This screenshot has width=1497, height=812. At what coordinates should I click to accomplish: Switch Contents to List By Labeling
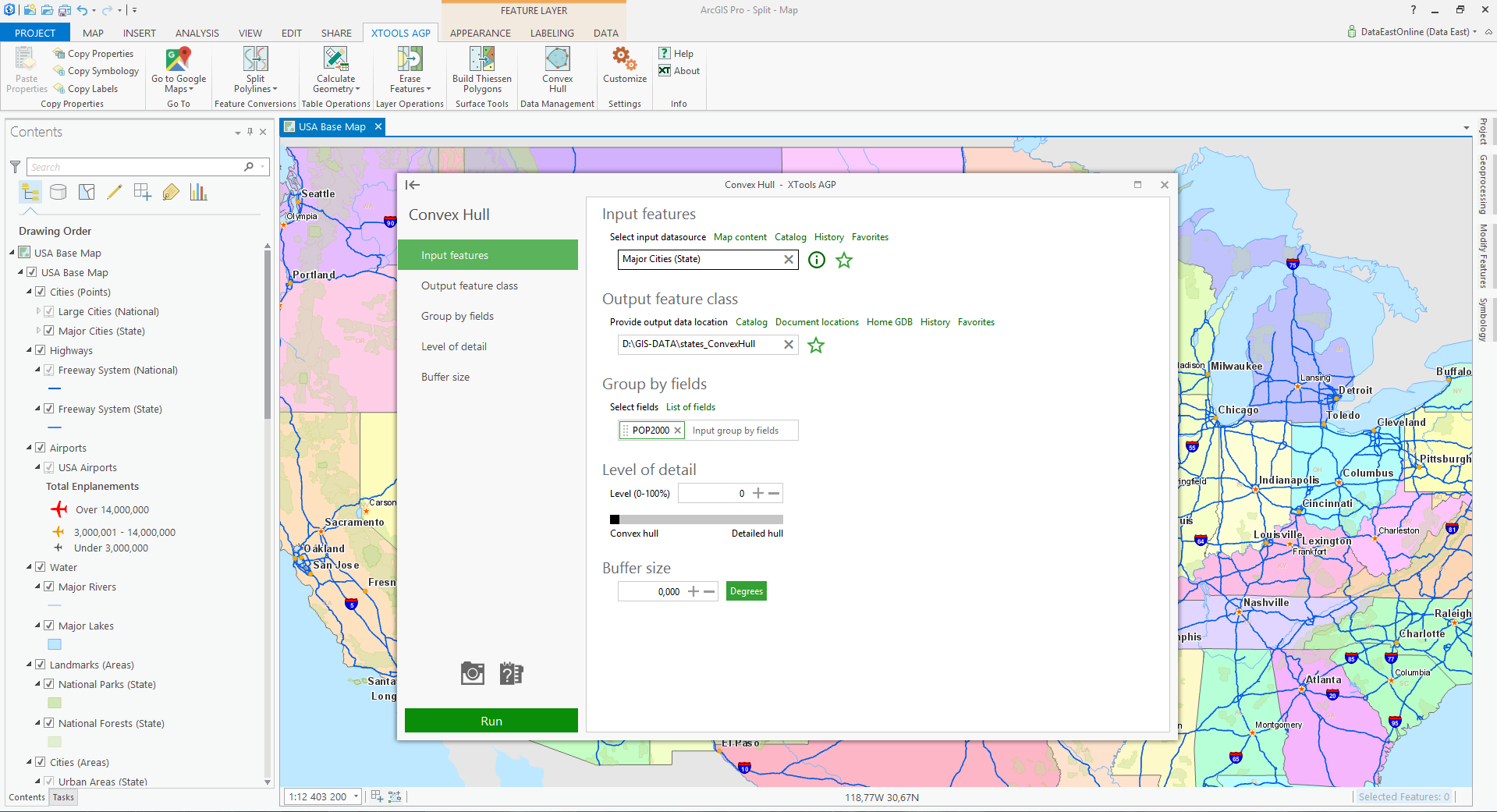click(x=171, y=192)
